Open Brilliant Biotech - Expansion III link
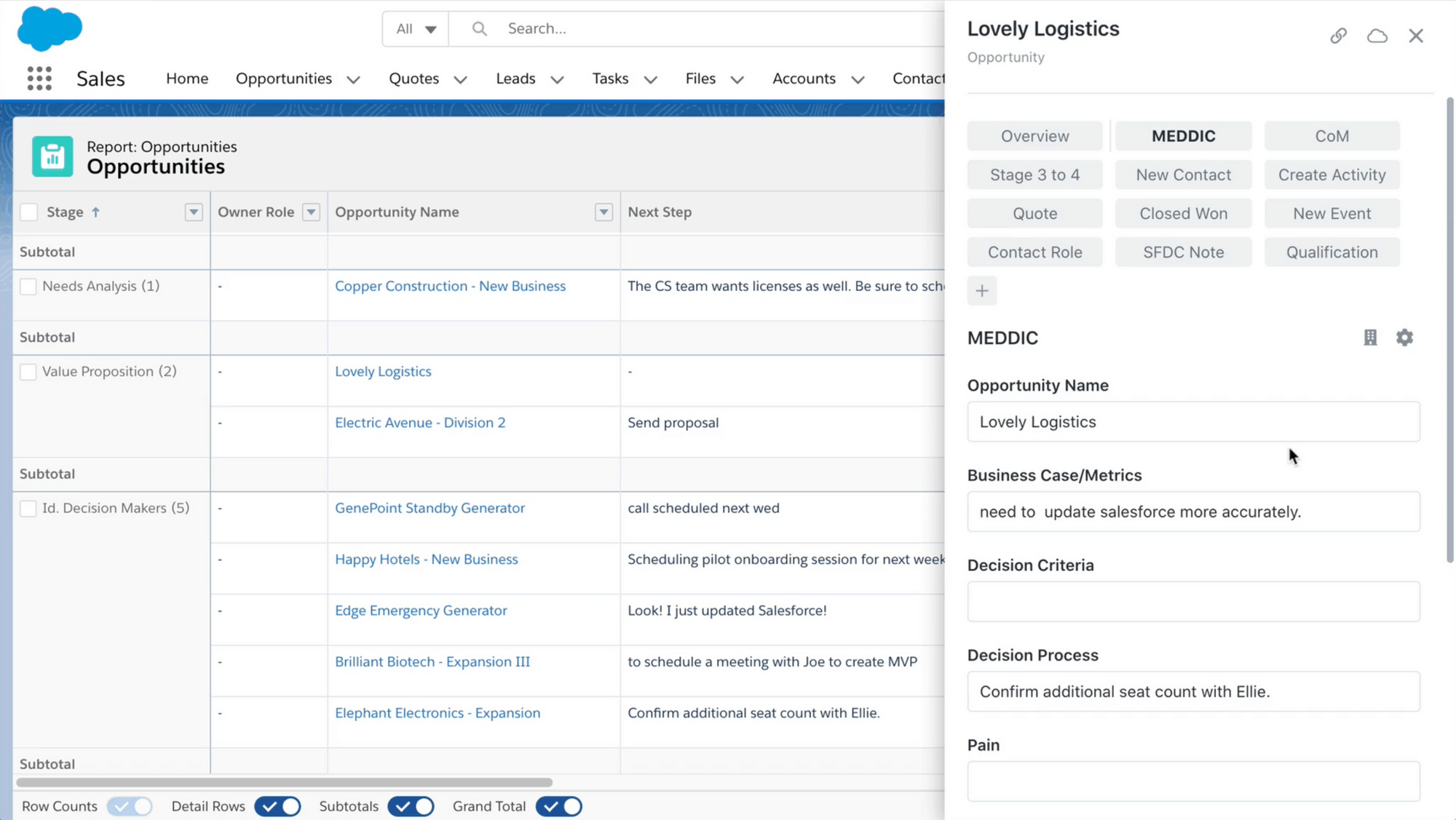This screenshot has height=820, width=1456. (432, 661)
